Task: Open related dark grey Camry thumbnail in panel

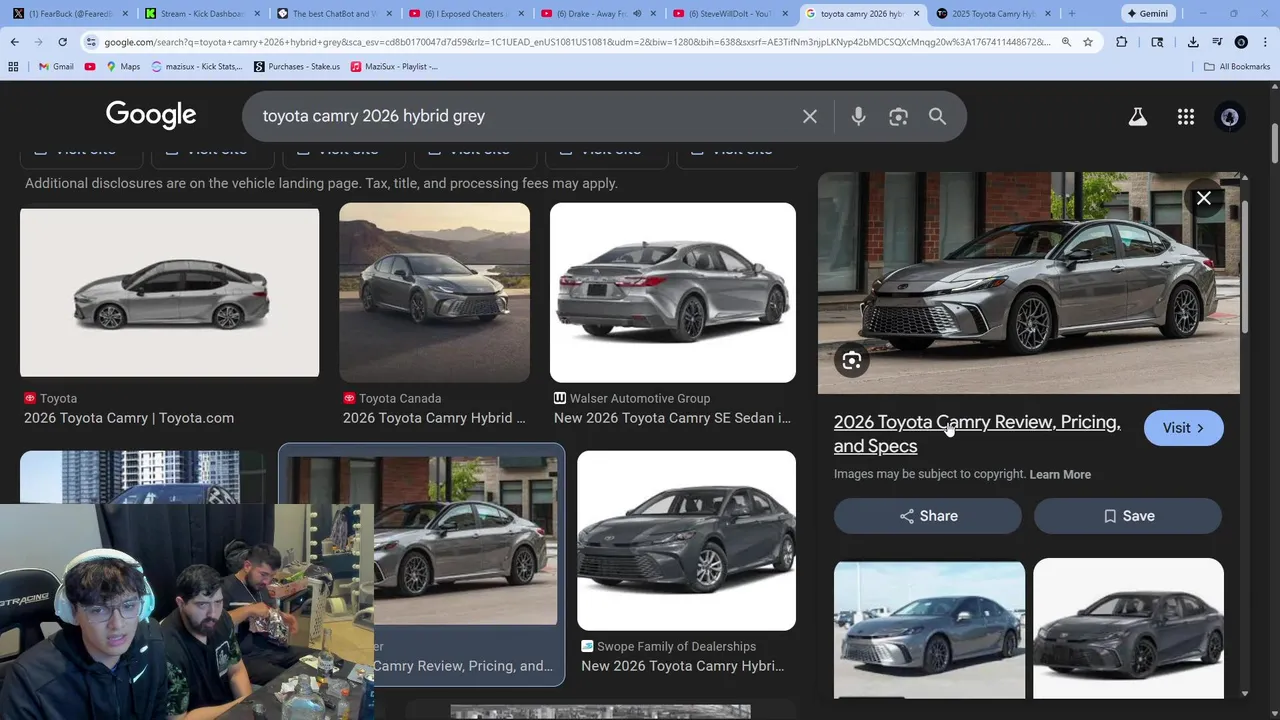Action: coord(1128,629)
